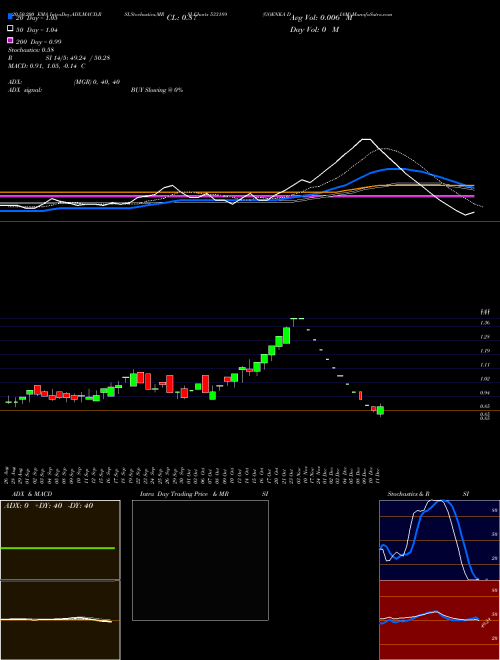Image resolution: width=500 pixels, height=660 pixels.
Task: Click the 1.19 price axis label
Action: 485,351
